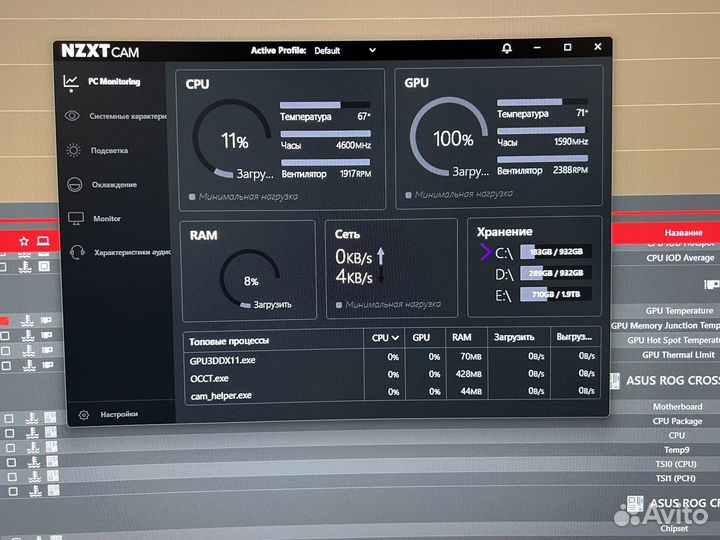Click the eye icon for Системные характеристики
This screenshot has height=540, width=720.
coord(72,116)
